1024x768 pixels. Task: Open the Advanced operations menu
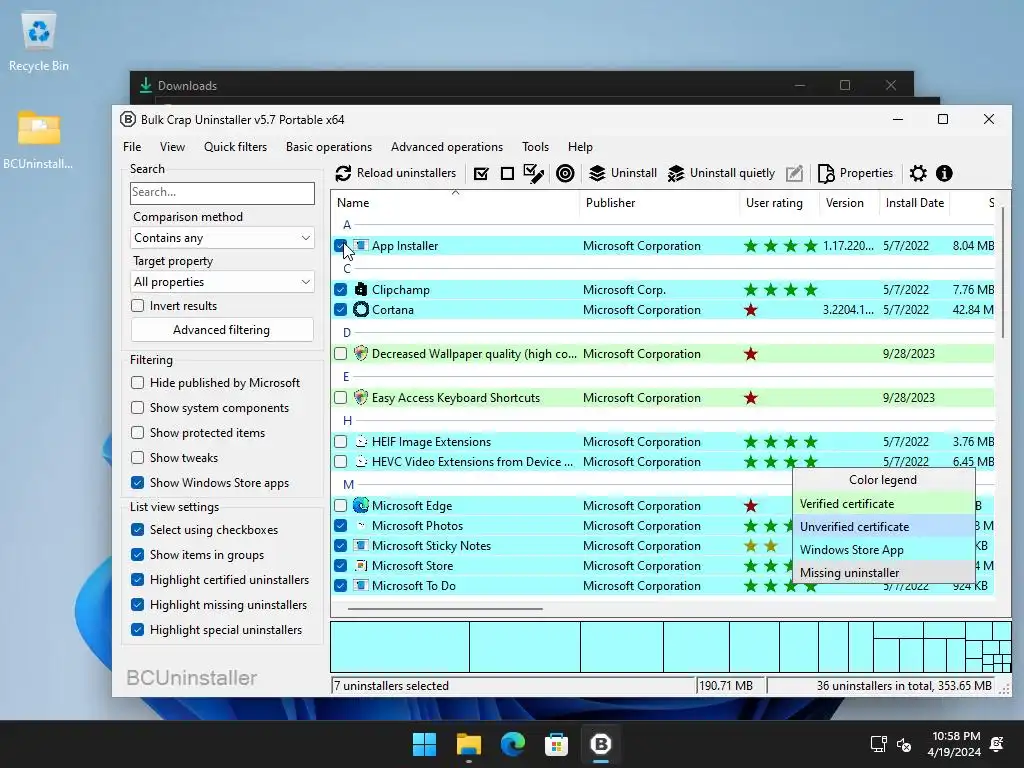click(x=447, y=147)
